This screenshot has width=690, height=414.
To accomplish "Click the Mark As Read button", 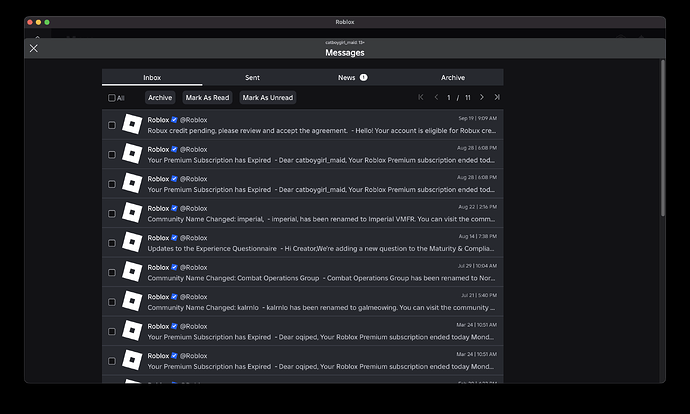I will [x=207, y=98].
